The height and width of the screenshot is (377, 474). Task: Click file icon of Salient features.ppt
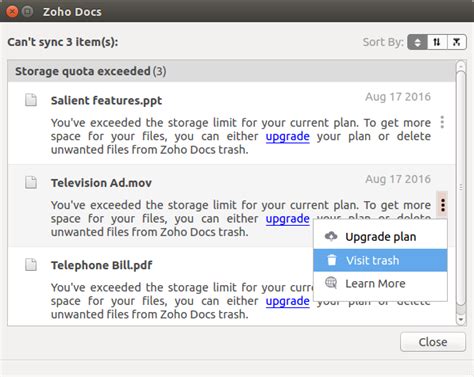[x=31, y=100]
